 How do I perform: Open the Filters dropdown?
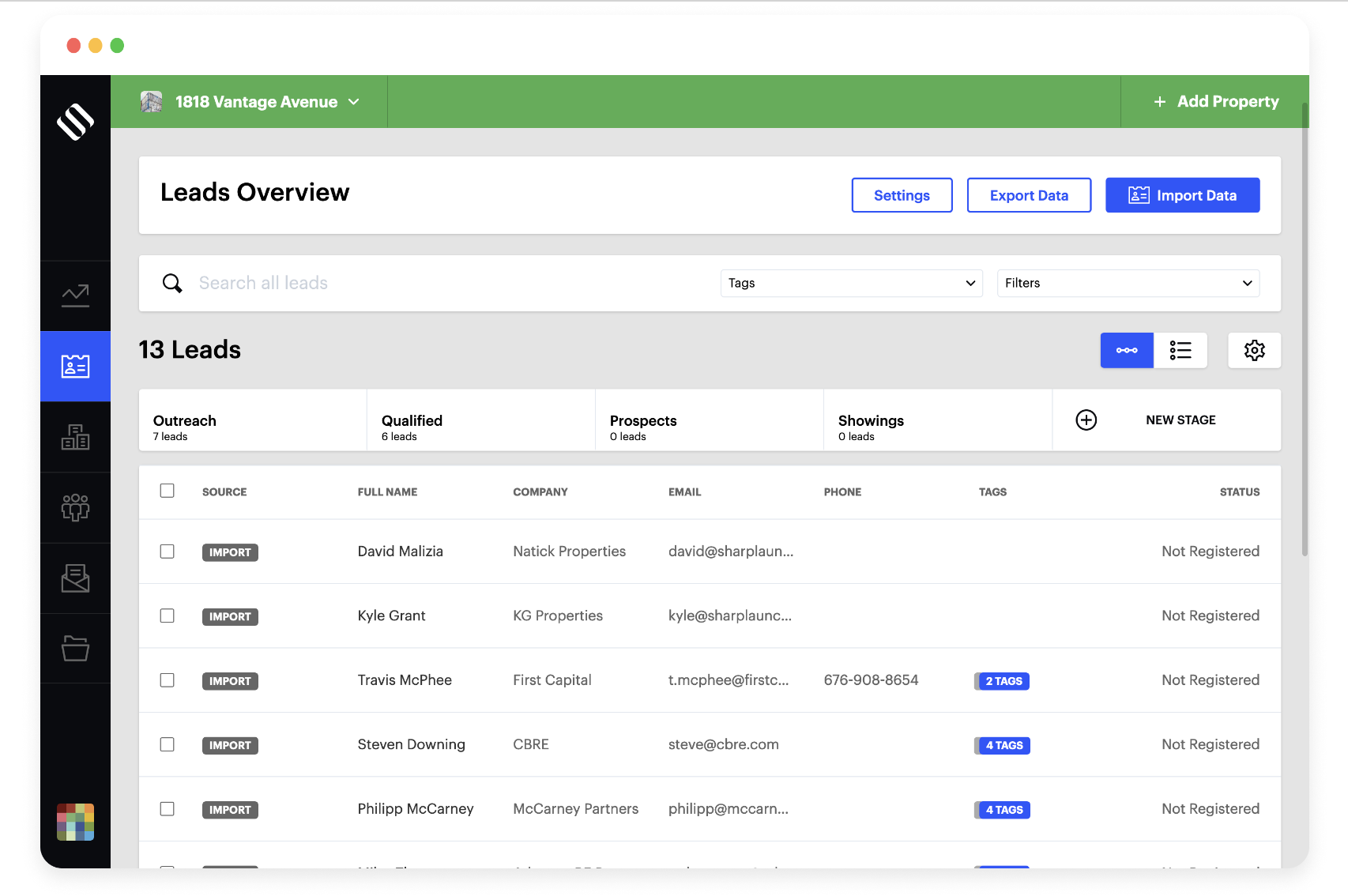(1128, 283)
